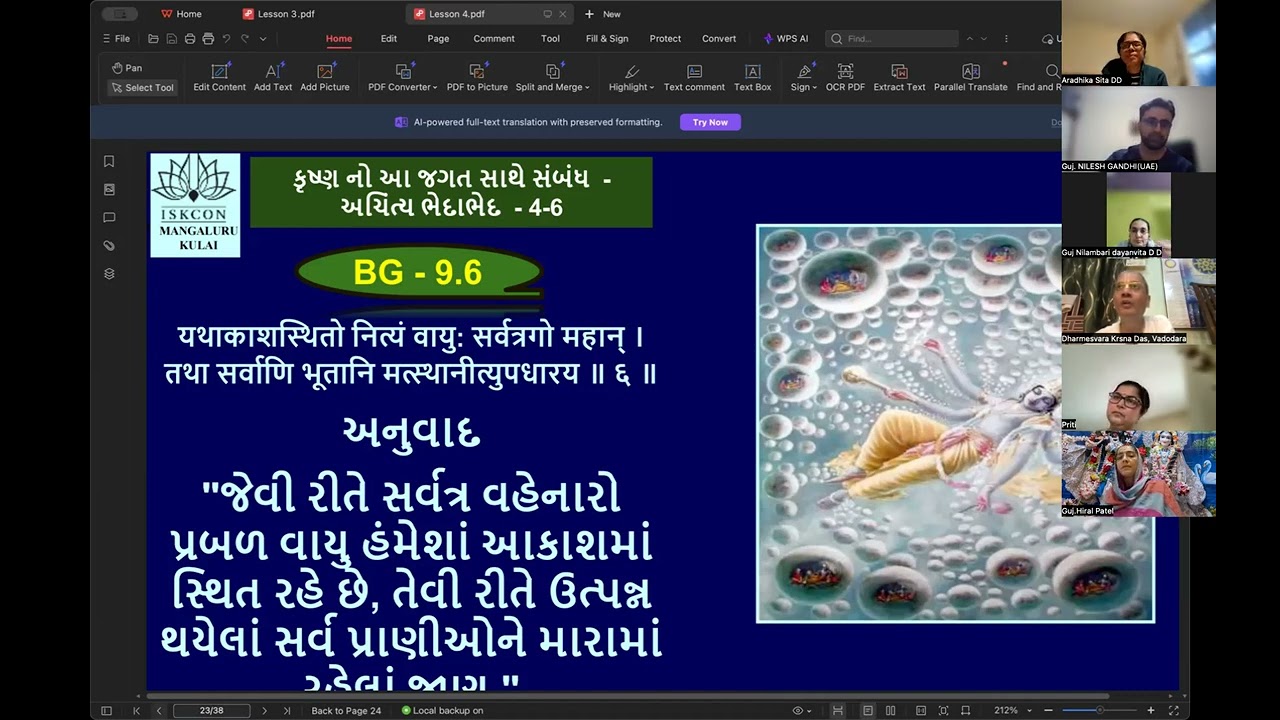Open eye protection mode dropdown

click(802, 710)
